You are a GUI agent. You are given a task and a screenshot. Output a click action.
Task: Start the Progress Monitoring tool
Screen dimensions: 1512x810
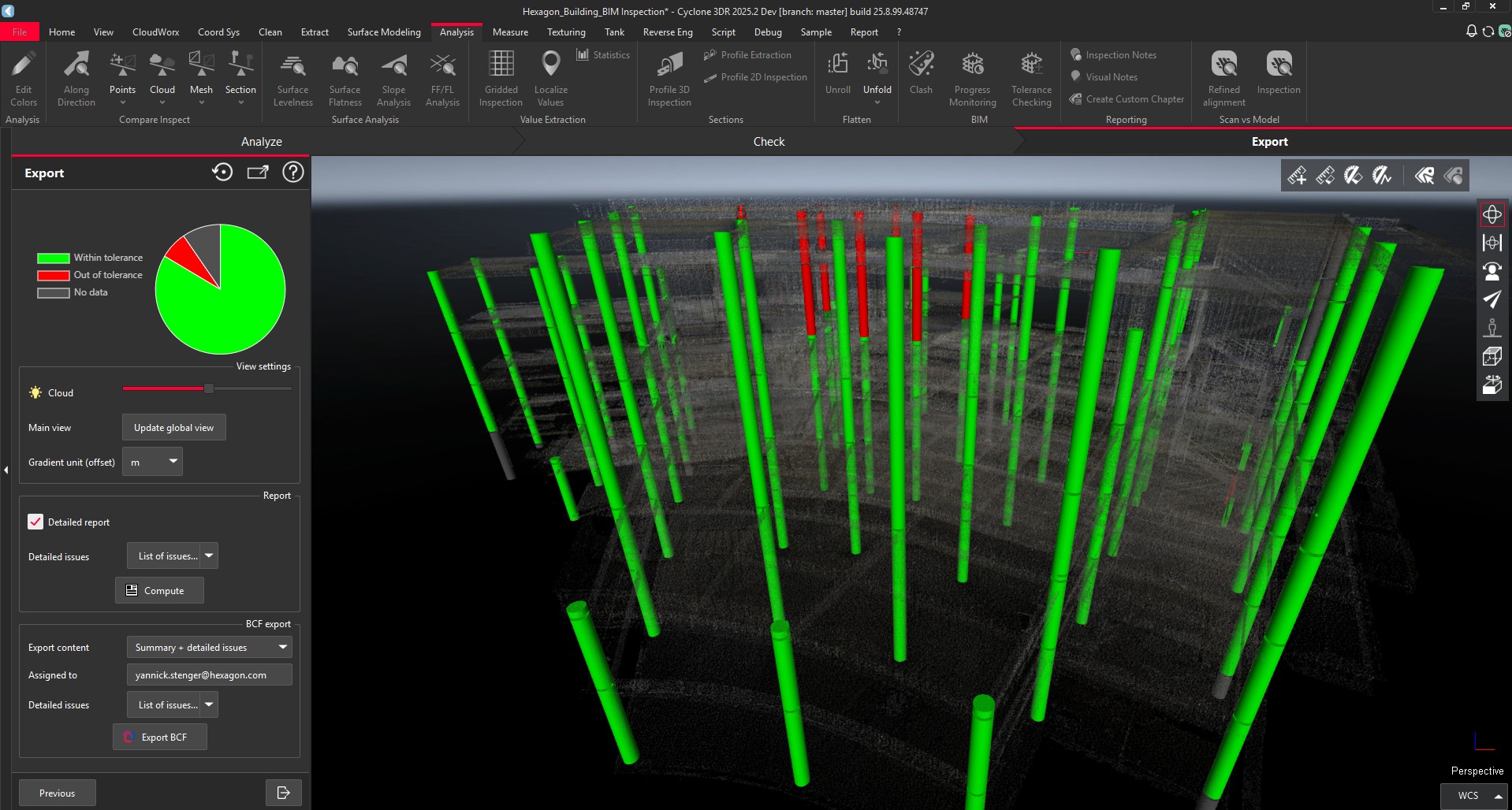pos(972,75)
